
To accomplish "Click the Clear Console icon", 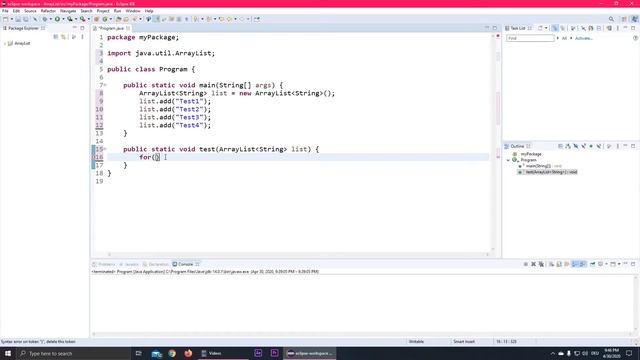I will [551, 264].
